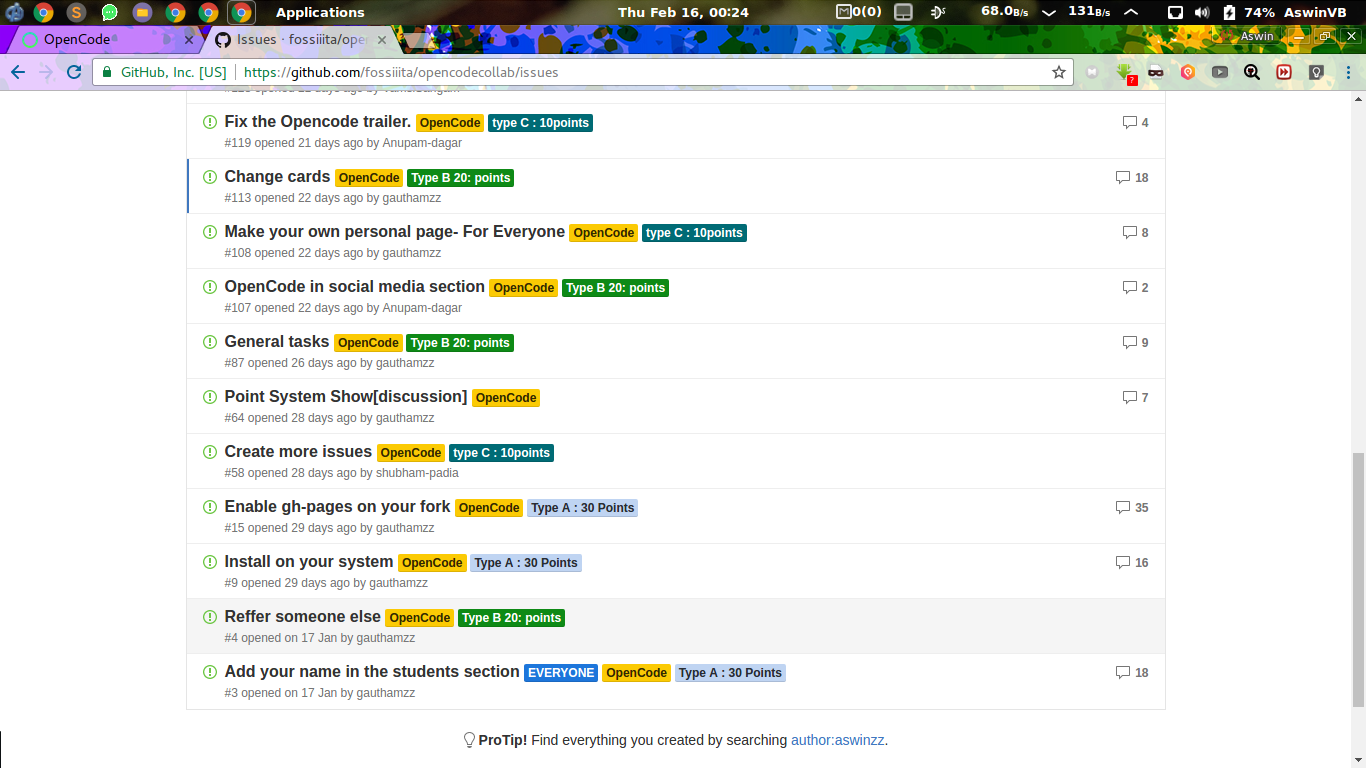Click the gray bow-tie extension icon

point(1092,72)
